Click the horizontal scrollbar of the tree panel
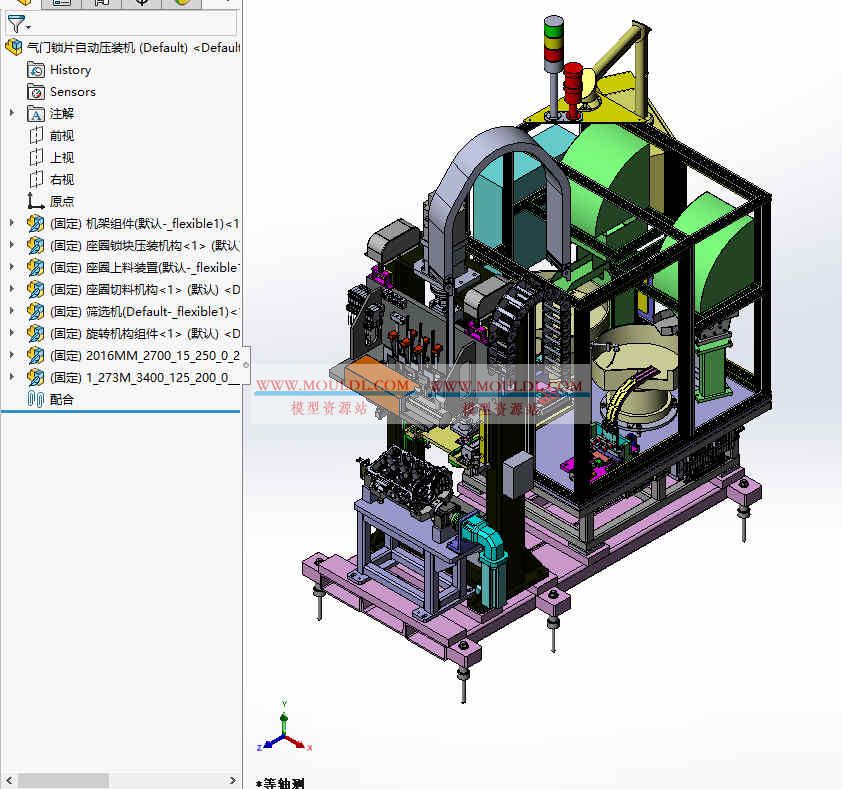The image size is (842, 789). (65, 779)
